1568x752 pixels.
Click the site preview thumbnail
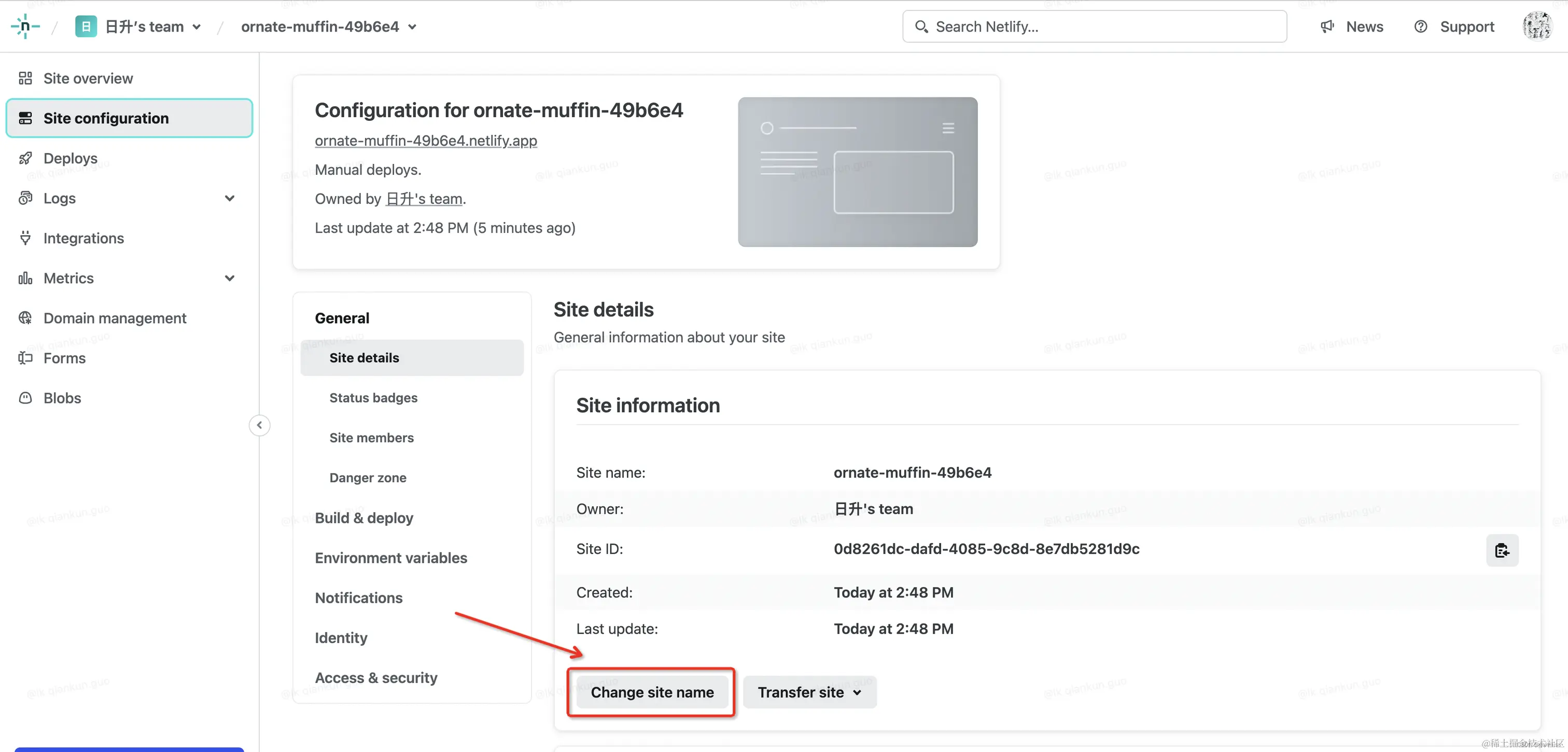point(857,172)
